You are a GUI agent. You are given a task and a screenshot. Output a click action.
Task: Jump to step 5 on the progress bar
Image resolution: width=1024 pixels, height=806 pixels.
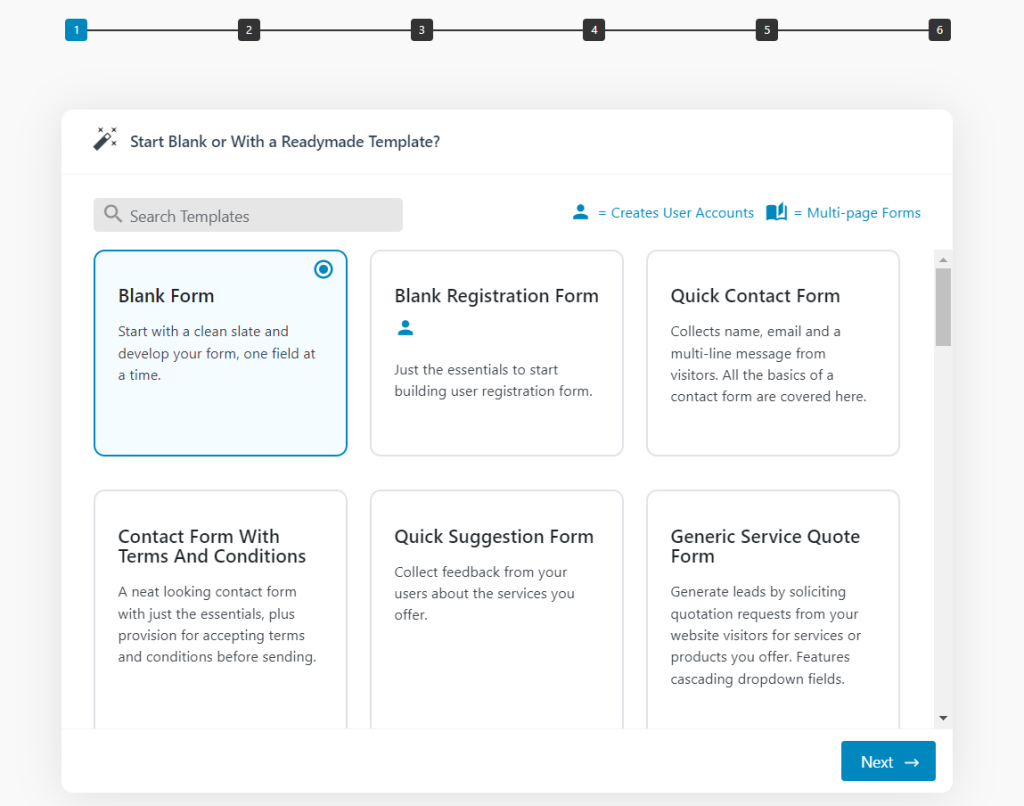766,29
